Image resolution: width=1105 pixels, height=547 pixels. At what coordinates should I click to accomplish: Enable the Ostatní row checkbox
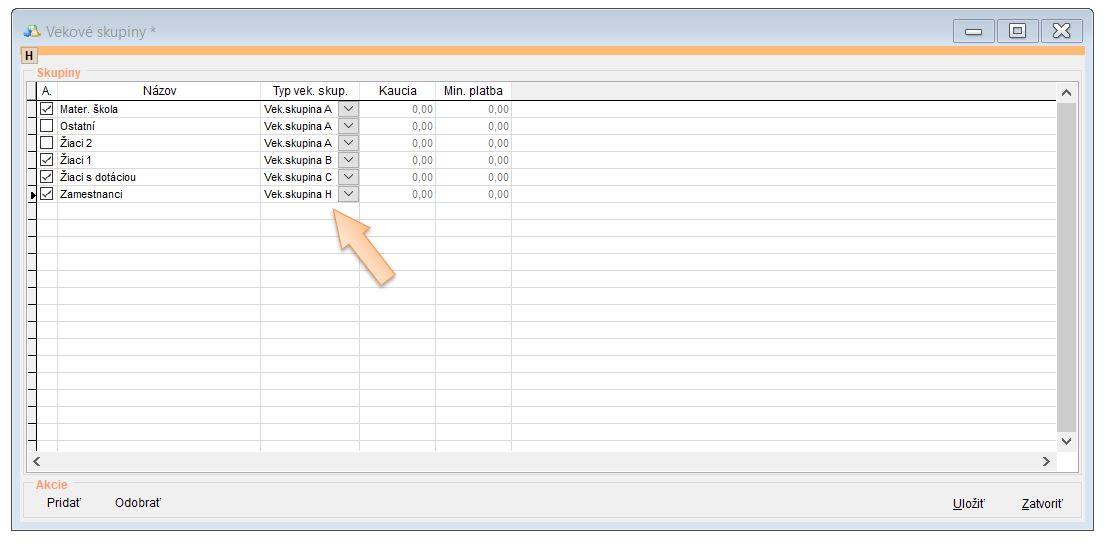(x=46, y=126)
